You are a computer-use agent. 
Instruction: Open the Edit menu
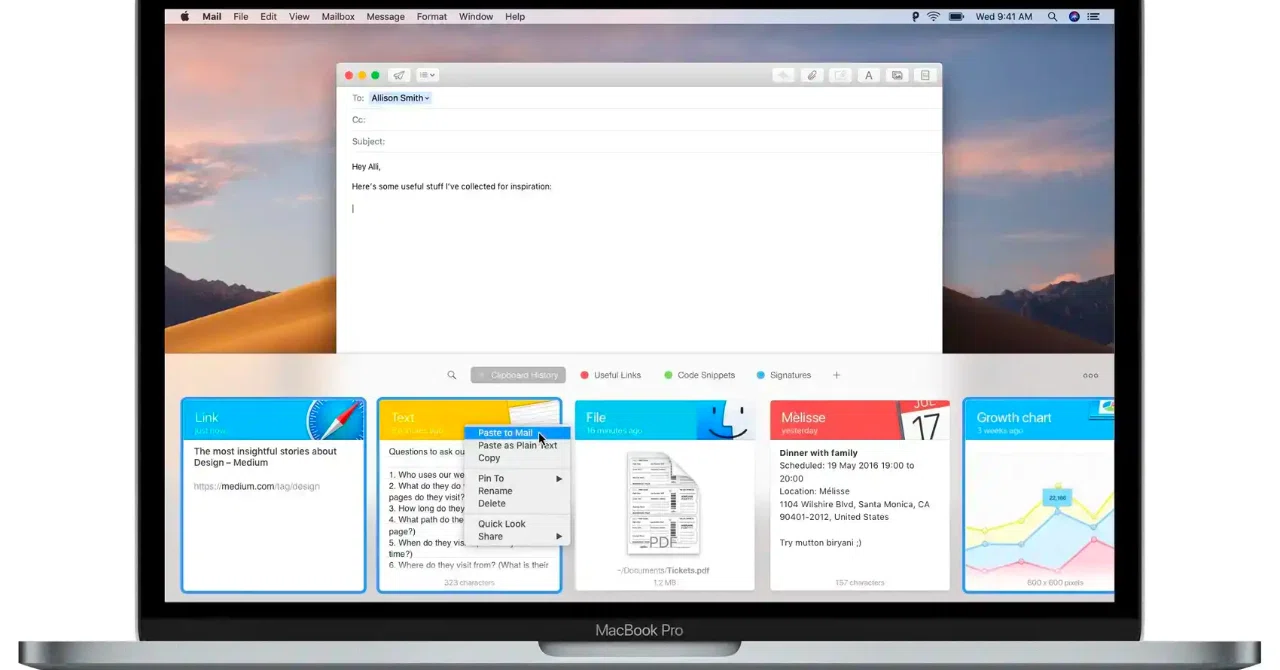(269, 17)
